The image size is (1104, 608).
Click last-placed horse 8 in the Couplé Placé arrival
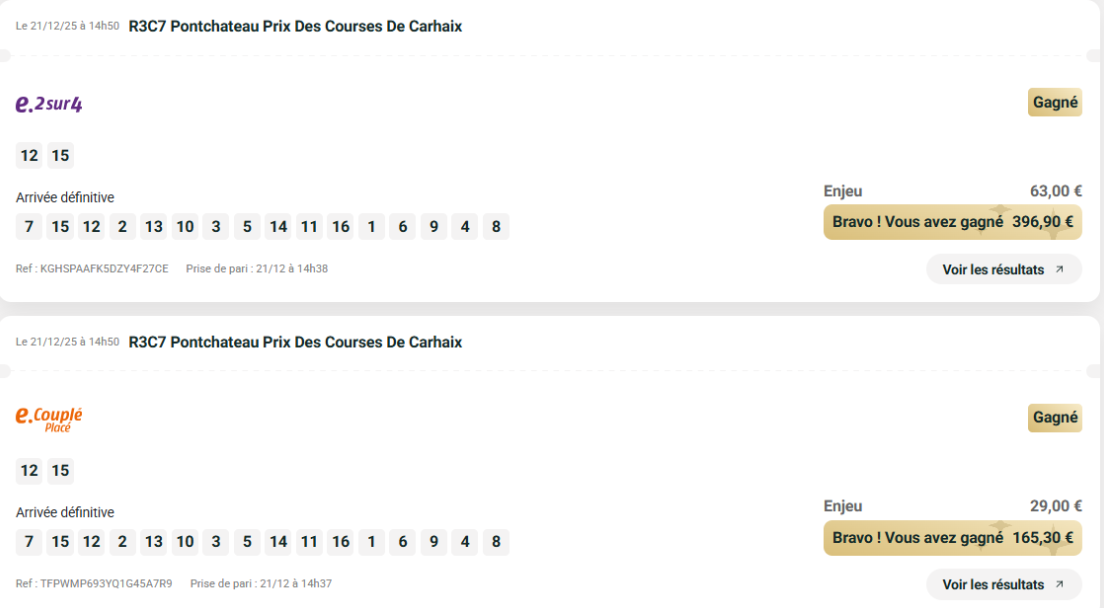click(x=495, y=542)
